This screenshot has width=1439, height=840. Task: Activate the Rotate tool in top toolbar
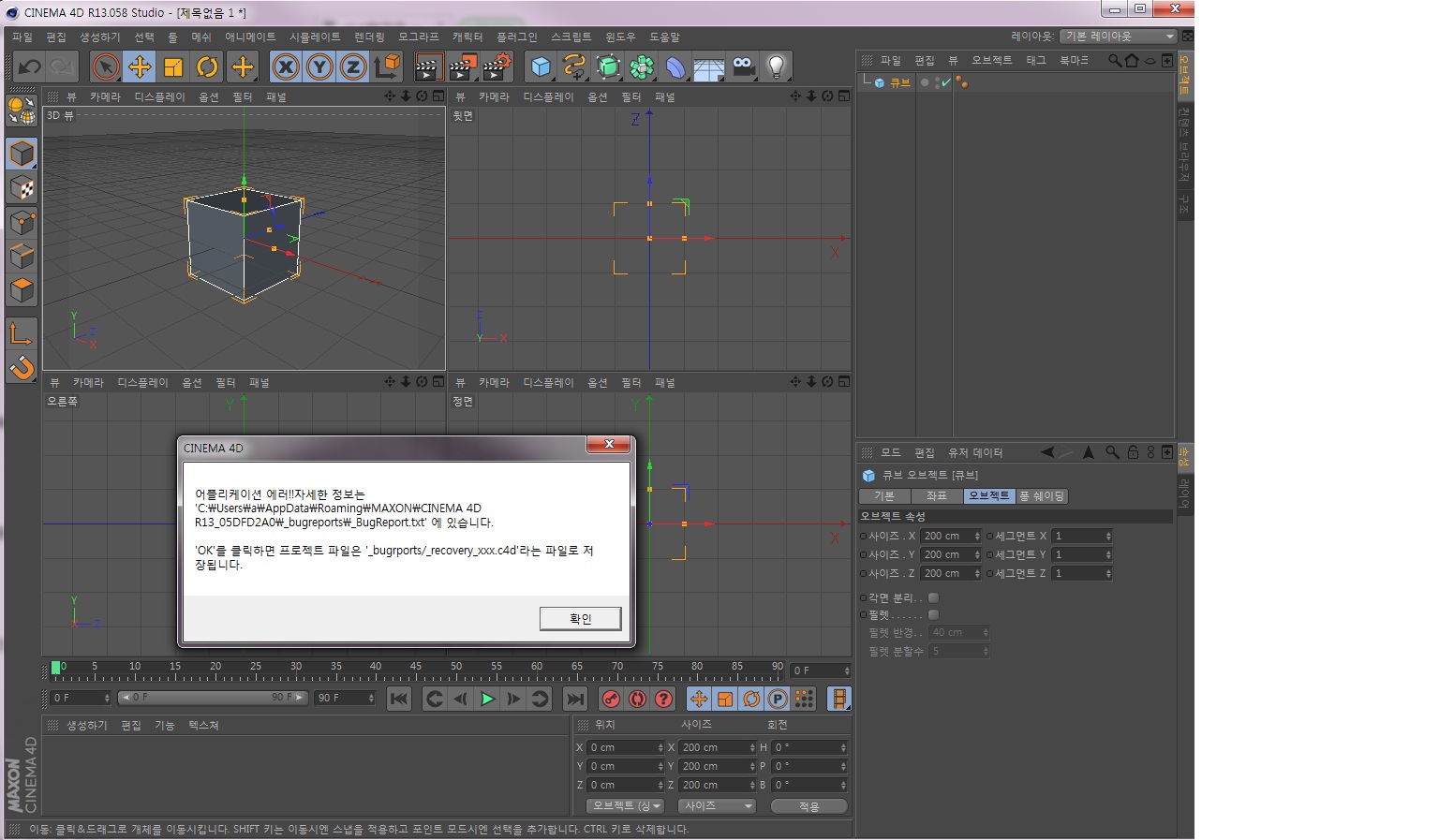point(207,66)
